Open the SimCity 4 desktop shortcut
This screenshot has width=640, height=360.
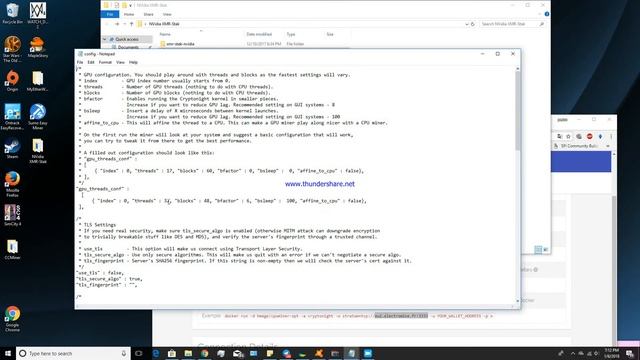(x=12, y=215)
